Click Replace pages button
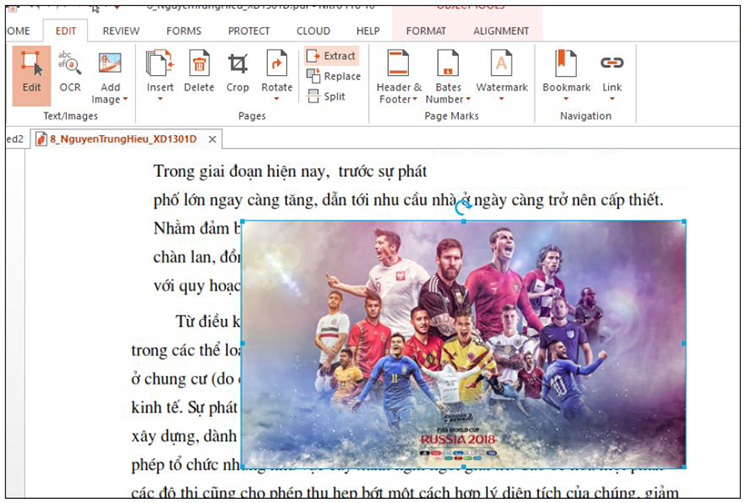The width and height of the screenshot is (750, 503). click(333, 76)
